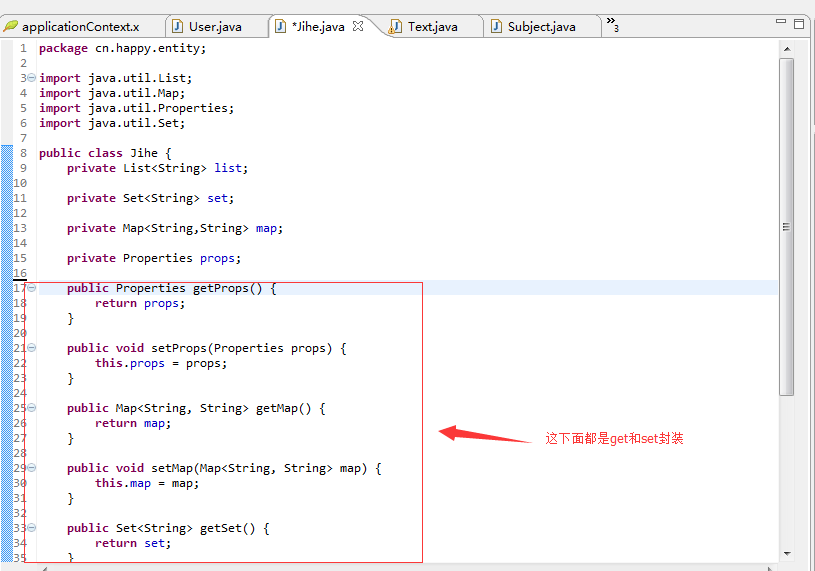Collapse the setMap method fold at line 29
The height and width of the screenshot is (571, 815).
coord(32,468)
